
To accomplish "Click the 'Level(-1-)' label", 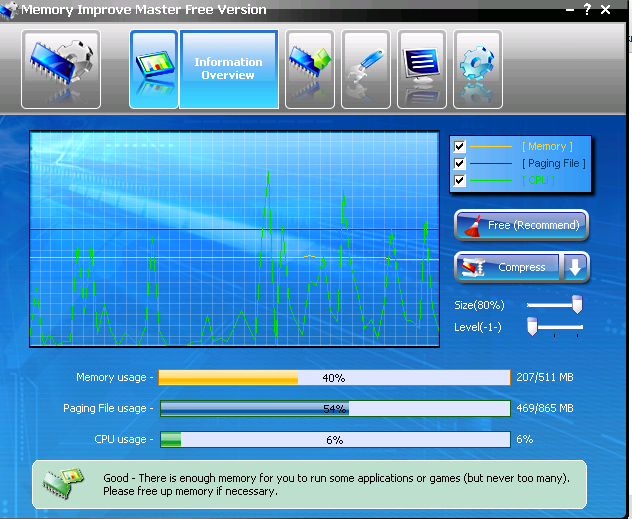I will [x=478, y=327].
